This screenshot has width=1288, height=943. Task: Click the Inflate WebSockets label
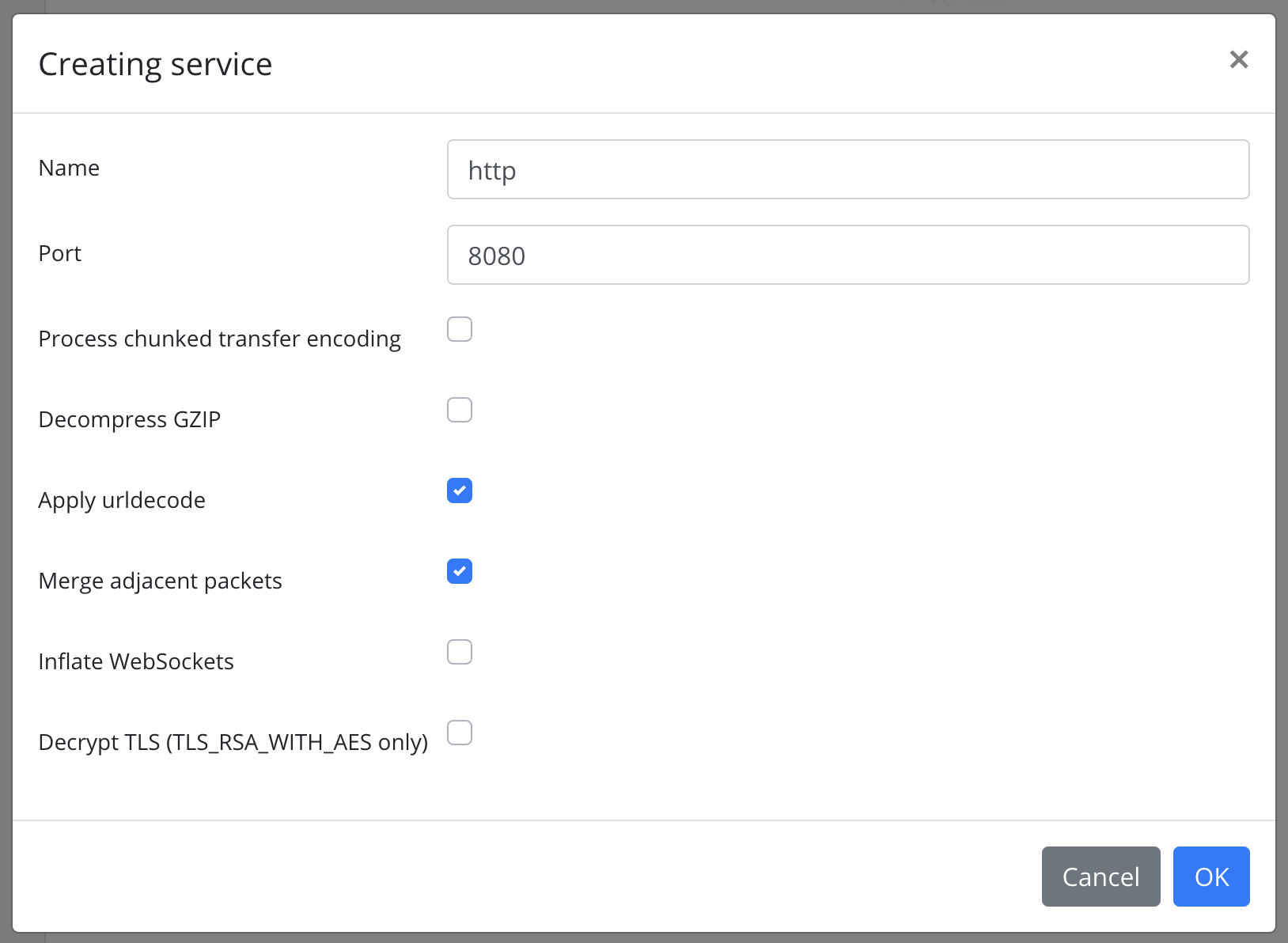coord(136,661)
